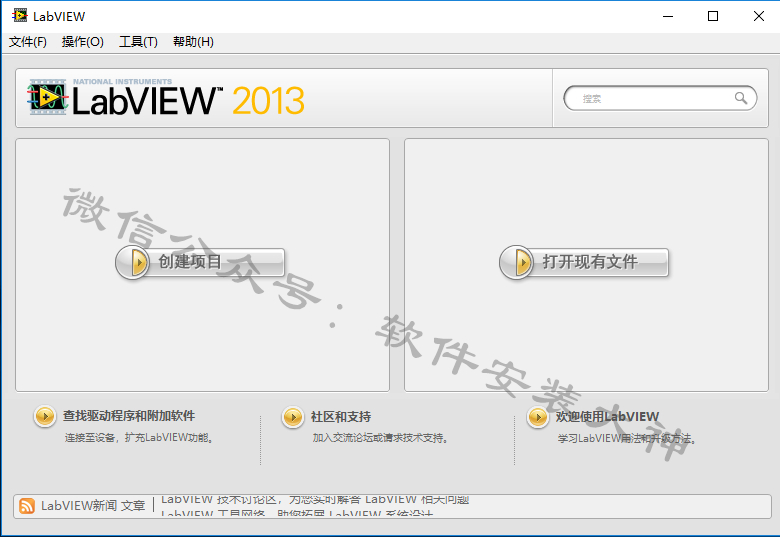Click the search field in header

pos(661,98)
